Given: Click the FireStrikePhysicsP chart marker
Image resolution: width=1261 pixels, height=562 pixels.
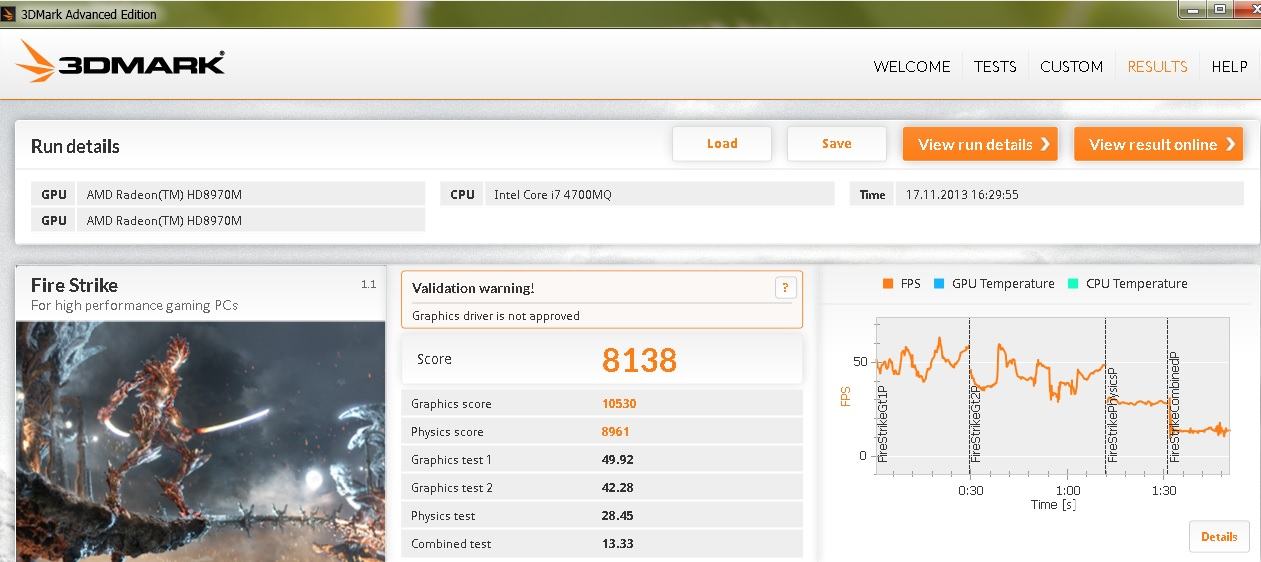Looking at the screenshot, I should coord(1111,415).
